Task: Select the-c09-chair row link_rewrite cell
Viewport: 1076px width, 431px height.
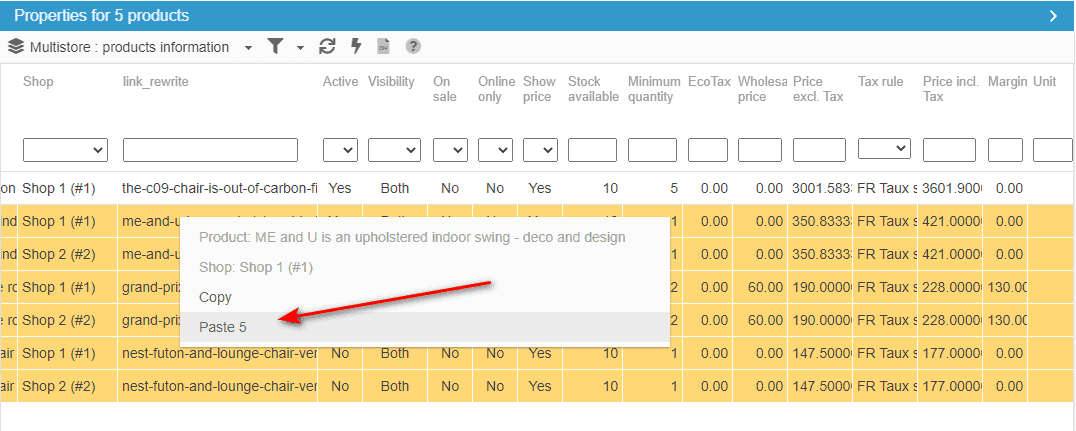Action: (x=219, y=188)
